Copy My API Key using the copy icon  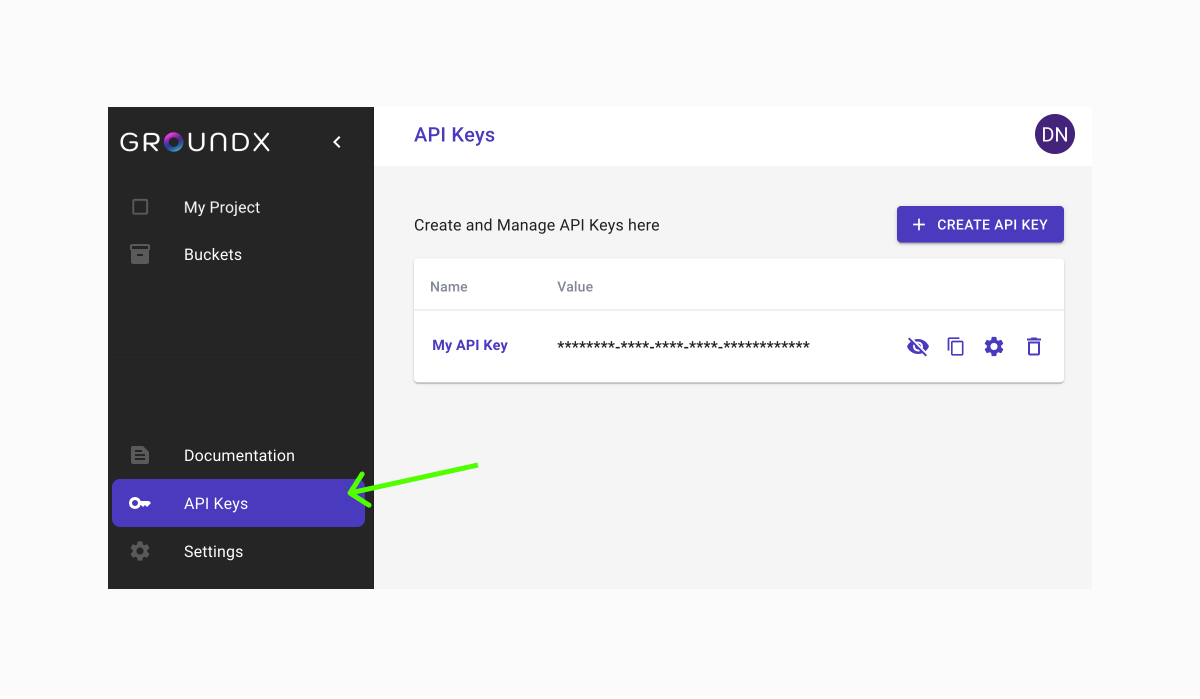click(956, 346)
